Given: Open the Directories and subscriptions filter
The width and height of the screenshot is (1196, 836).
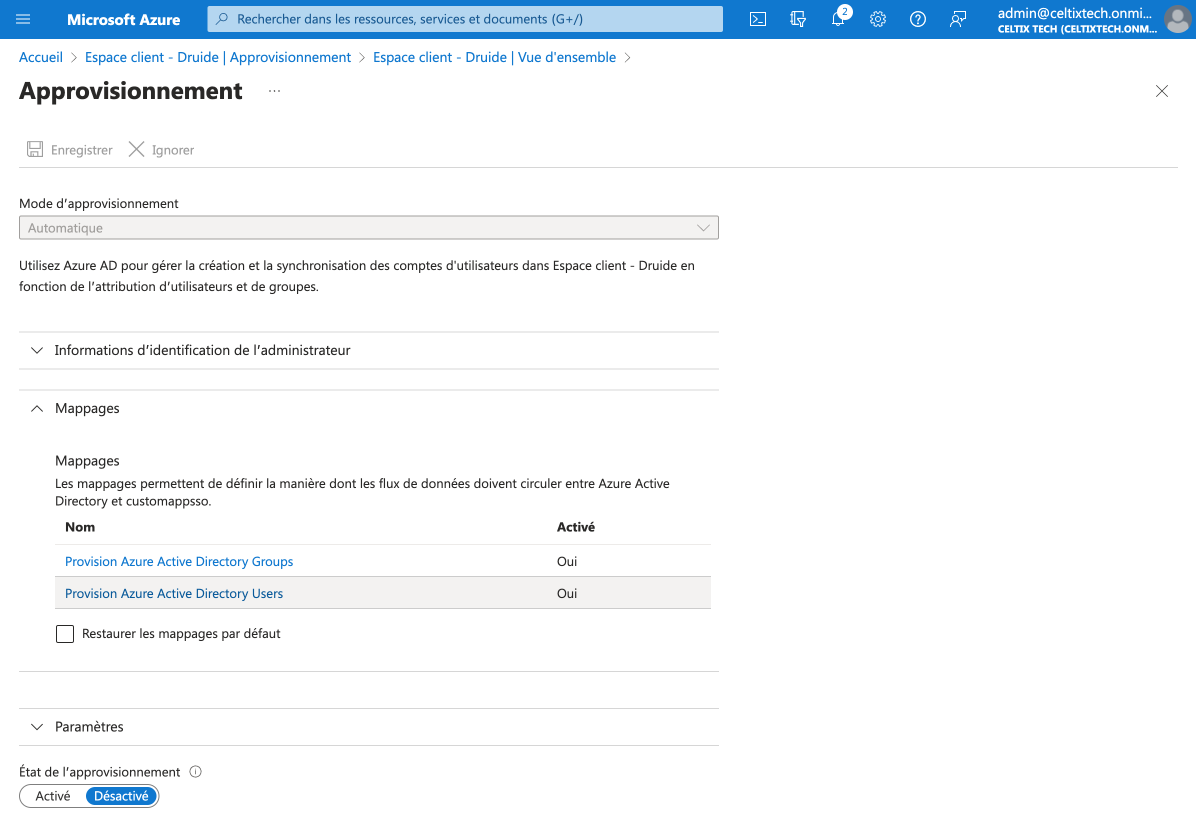Looking at the screenshot, I should 798,19.
